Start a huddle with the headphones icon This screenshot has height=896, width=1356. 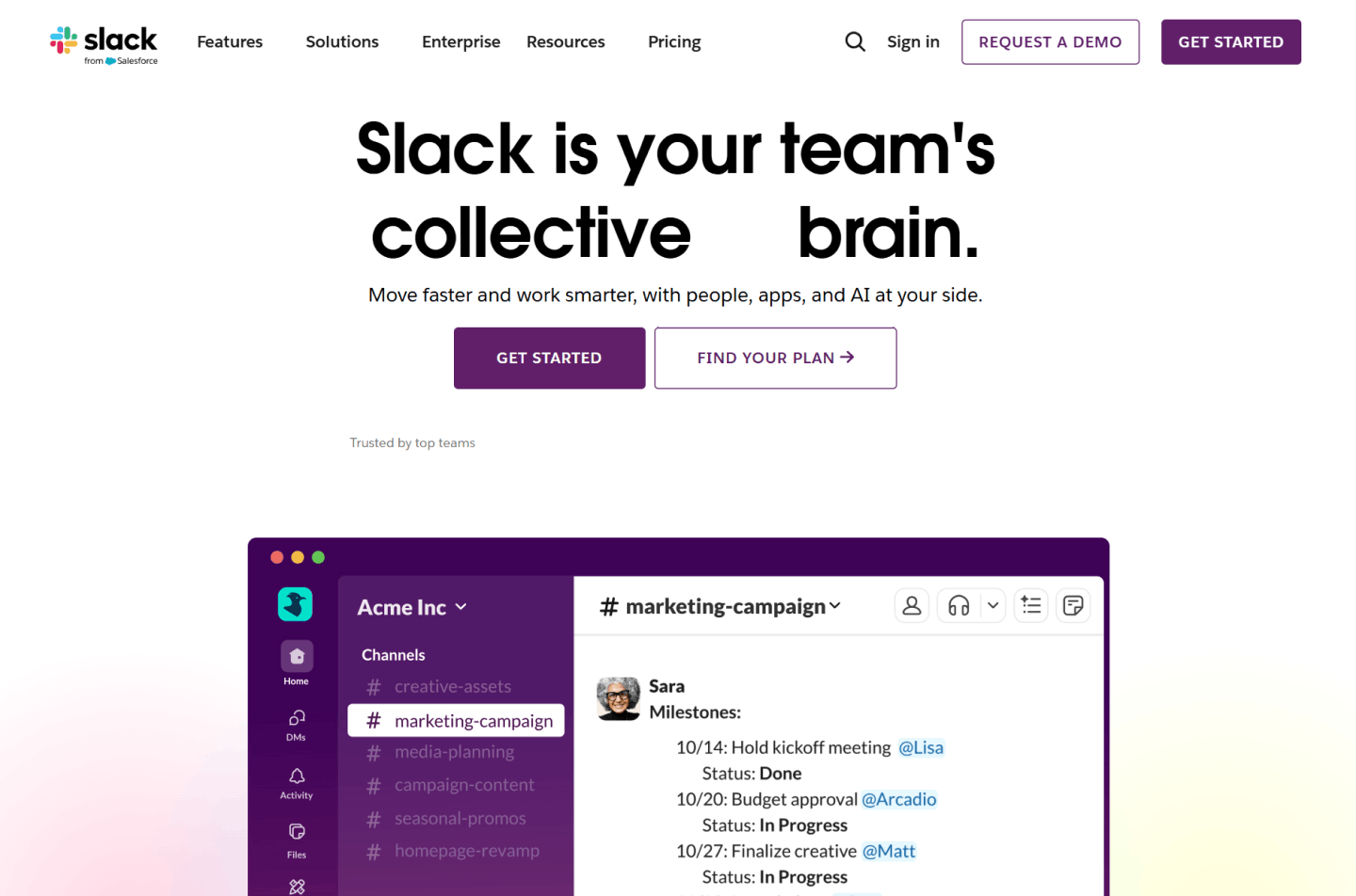click(960, 605)
